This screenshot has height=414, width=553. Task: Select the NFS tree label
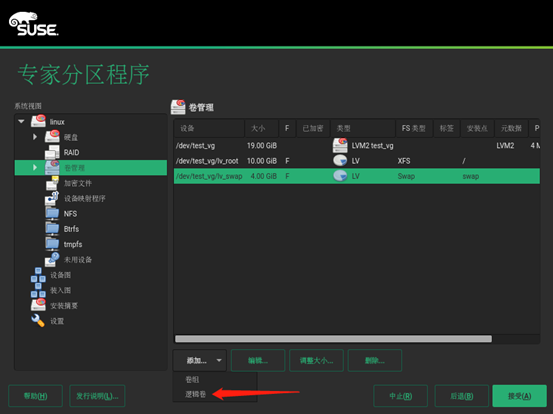70,214
